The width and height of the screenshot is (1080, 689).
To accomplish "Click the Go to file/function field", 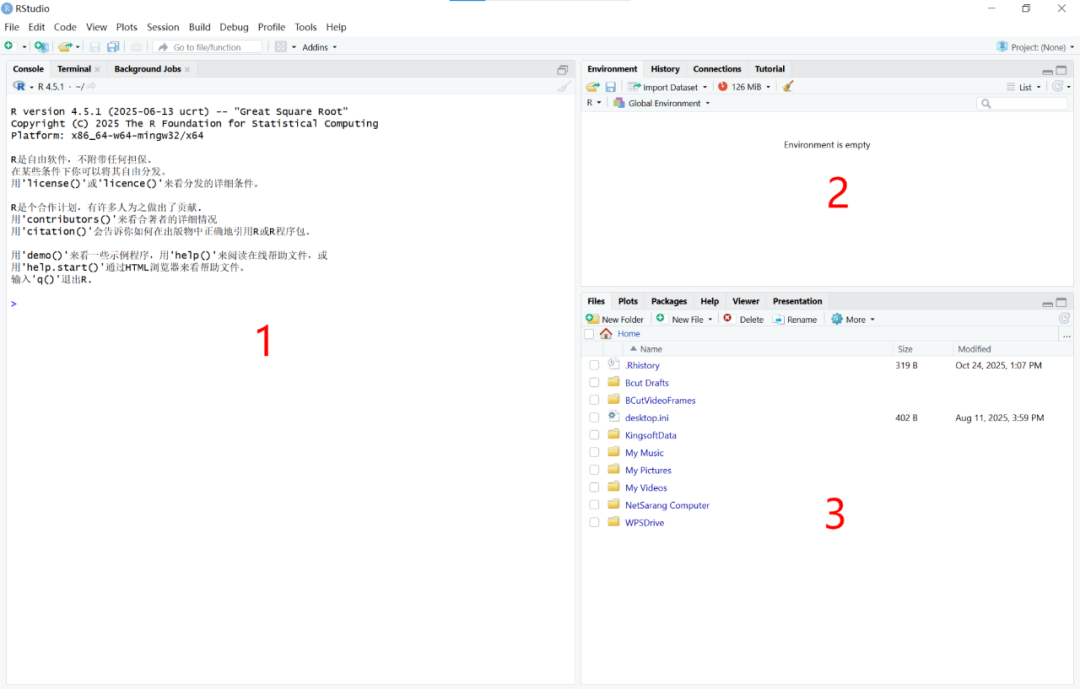I will (207, 46).
